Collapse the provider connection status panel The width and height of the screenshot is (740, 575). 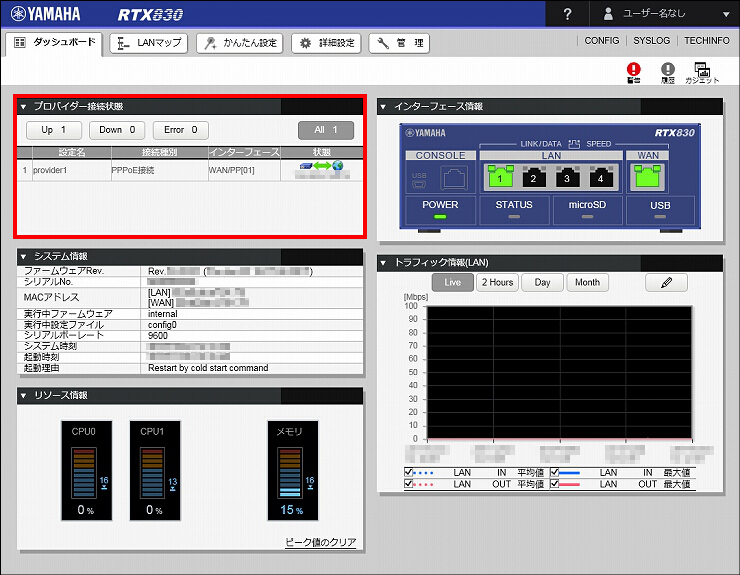23,107
